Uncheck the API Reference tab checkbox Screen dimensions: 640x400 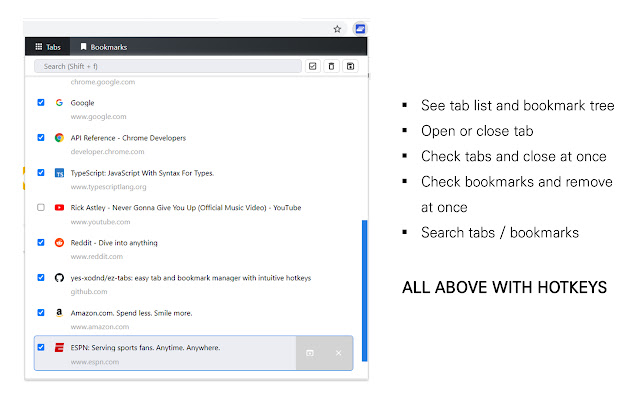pos(41,138)
